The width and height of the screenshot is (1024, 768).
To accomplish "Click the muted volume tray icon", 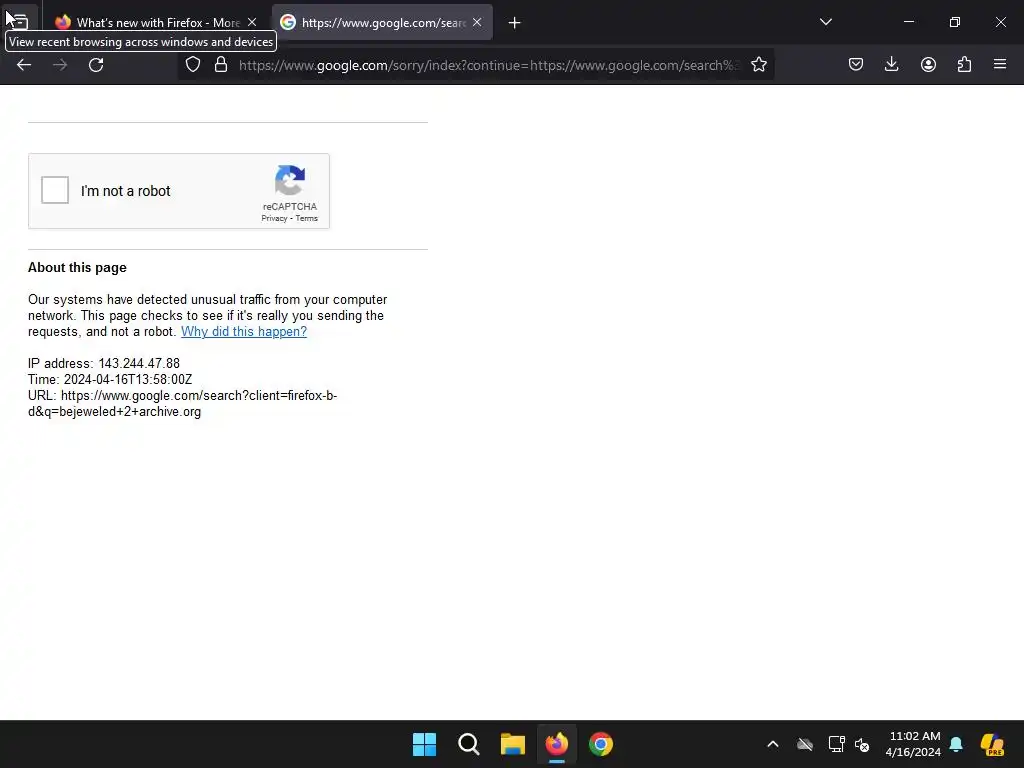I will [862, 744].
